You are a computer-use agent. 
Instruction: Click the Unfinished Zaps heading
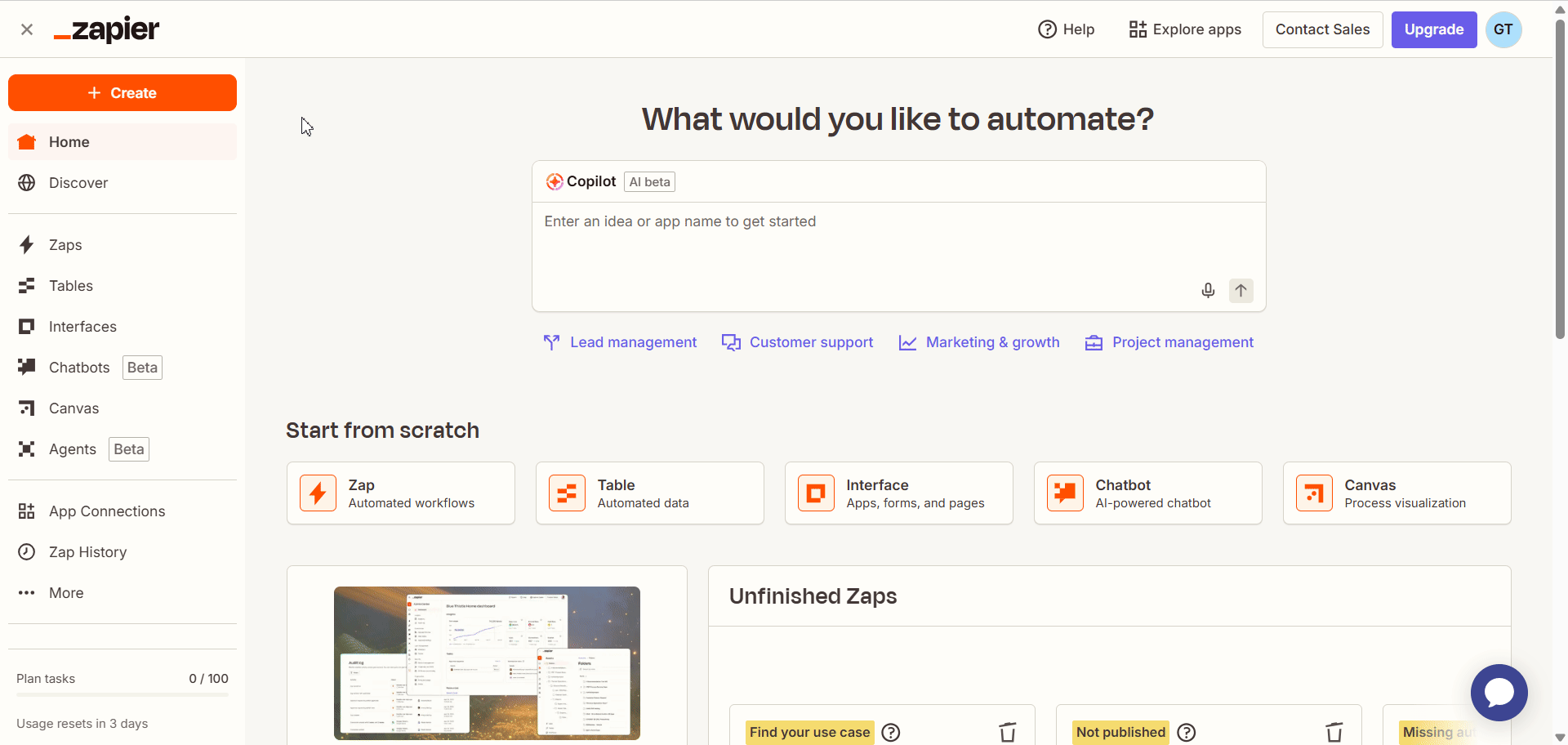pos(813,596)
